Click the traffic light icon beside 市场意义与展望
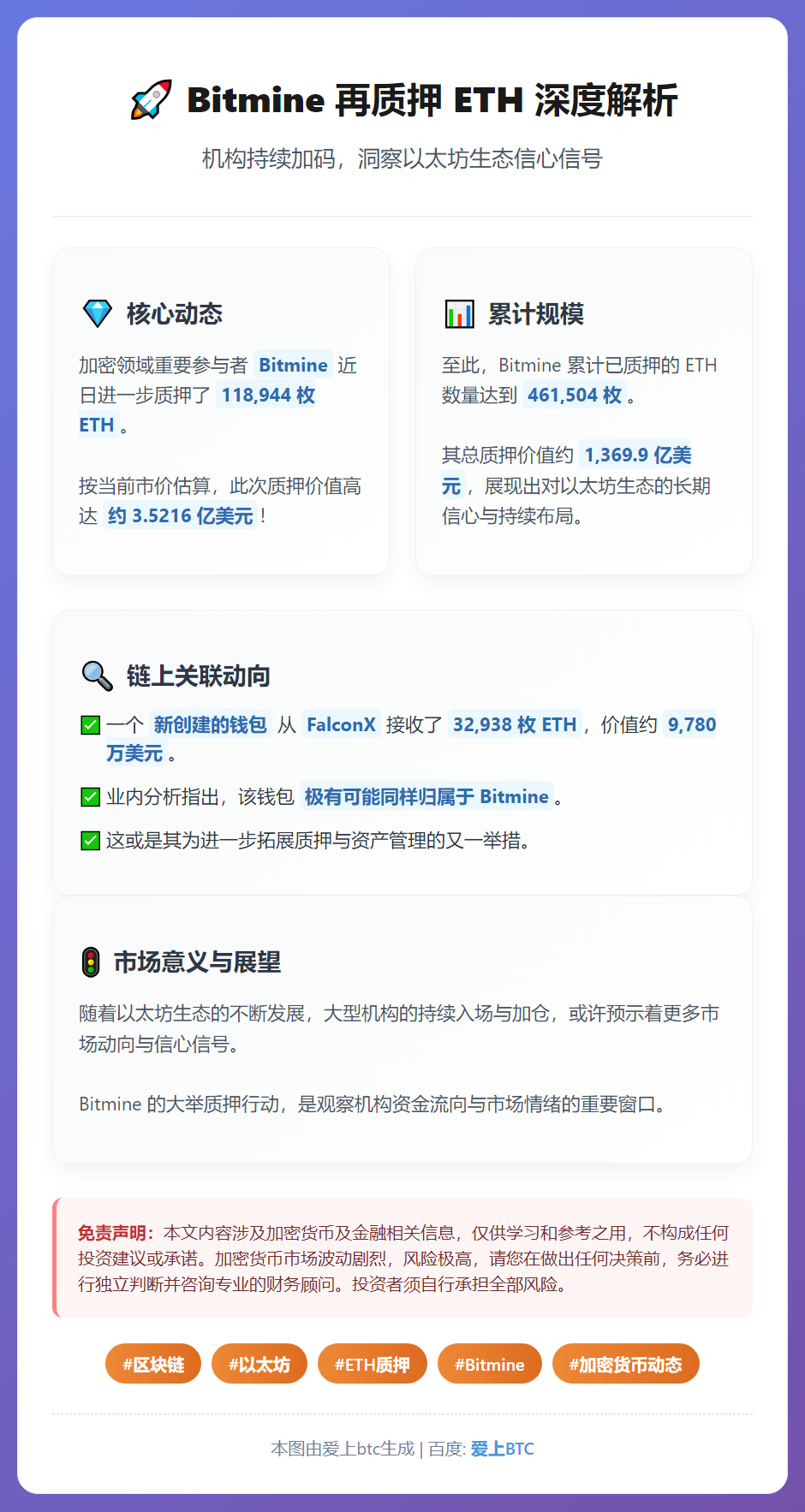The height and width of the screenshot is (1512, 805). point(91,962)
